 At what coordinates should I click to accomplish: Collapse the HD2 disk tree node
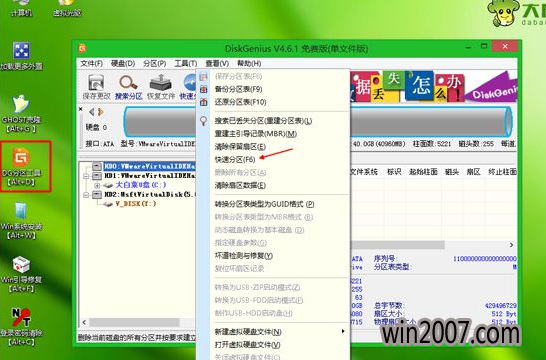click(86, 195)
